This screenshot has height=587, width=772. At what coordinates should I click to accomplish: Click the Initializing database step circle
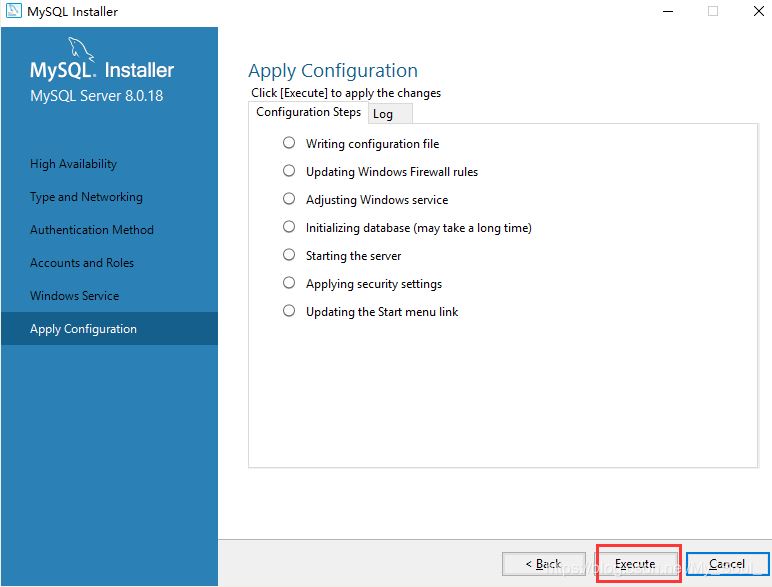[289, 227]
